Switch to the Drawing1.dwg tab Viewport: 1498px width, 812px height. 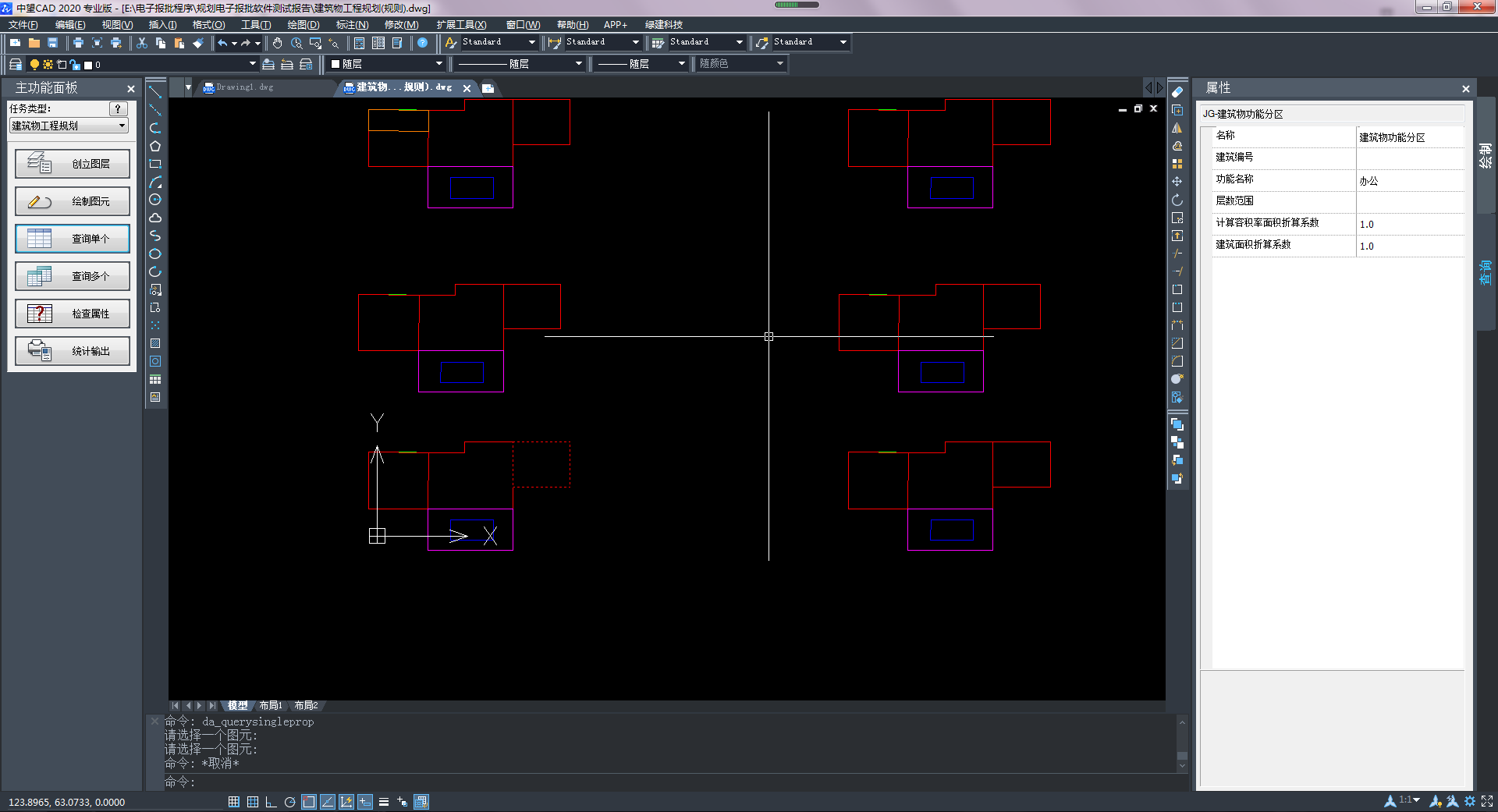[244, 87]
